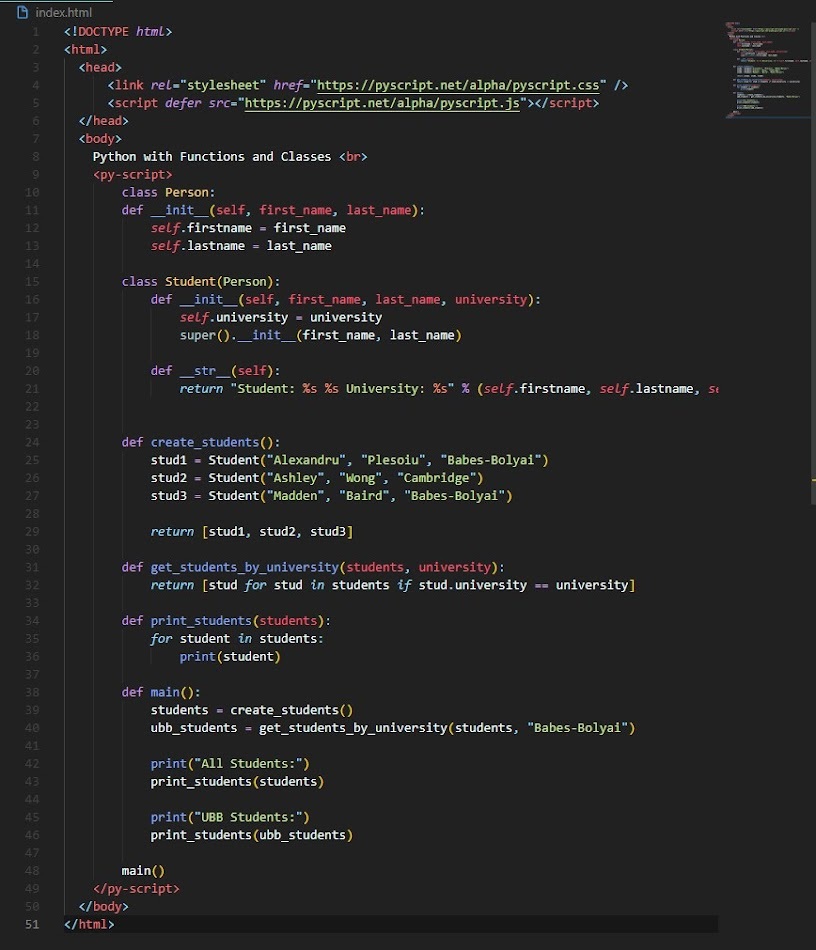Open the pyscript.js script link
This screenshot has height=950, width=816.
382,103
